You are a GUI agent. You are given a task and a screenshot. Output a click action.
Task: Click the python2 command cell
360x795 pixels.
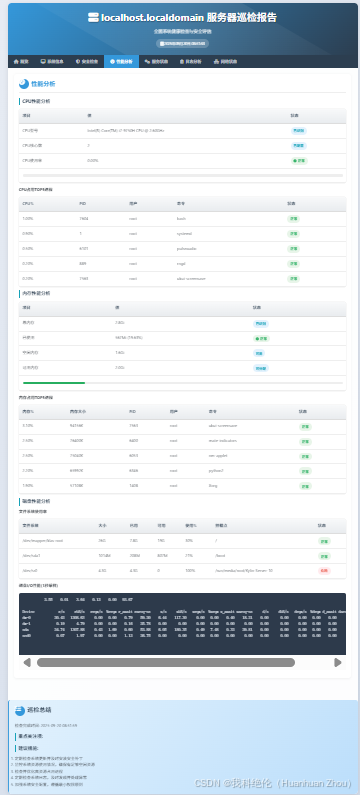(x=215, y=471)
